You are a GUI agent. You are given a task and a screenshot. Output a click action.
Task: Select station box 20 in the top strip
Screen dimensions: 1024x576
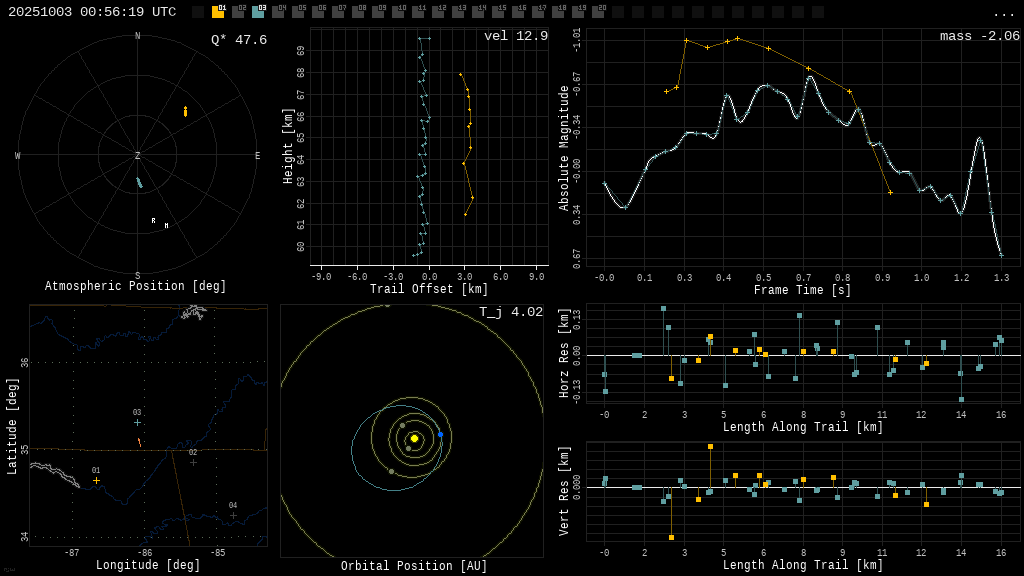pos(598,12)
